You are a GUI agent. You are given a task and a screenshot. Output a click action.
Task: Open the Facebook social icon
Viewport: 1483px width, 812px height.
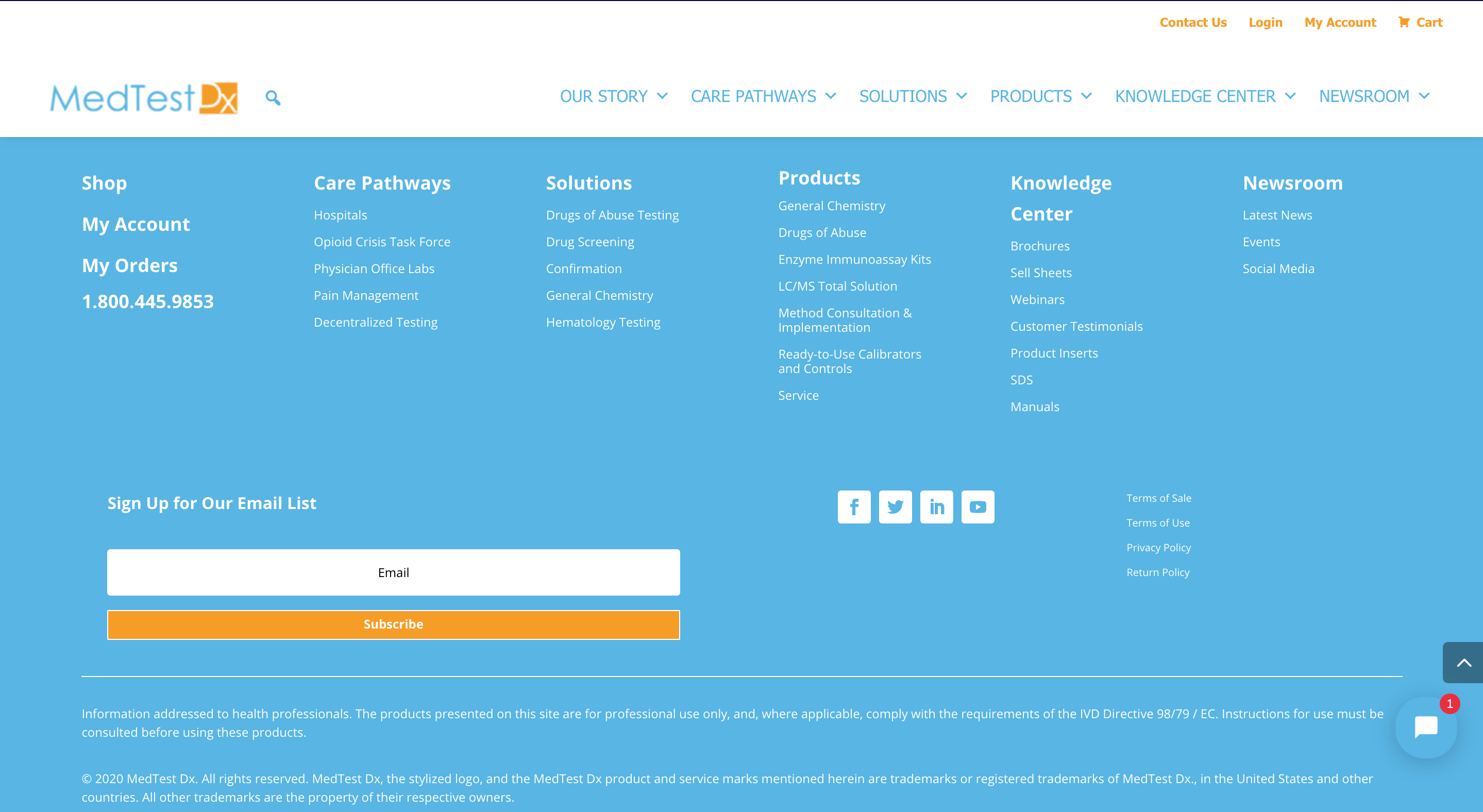tap(854, 507)
